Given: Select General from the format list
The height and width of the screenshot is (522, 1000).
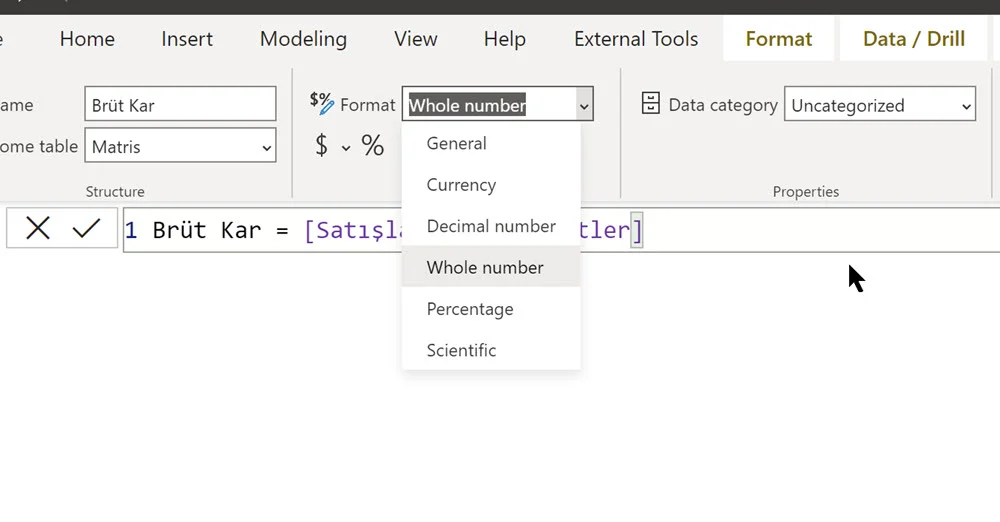Looking at the screenshot, I should pyautogui.click(x=491, y=143).
